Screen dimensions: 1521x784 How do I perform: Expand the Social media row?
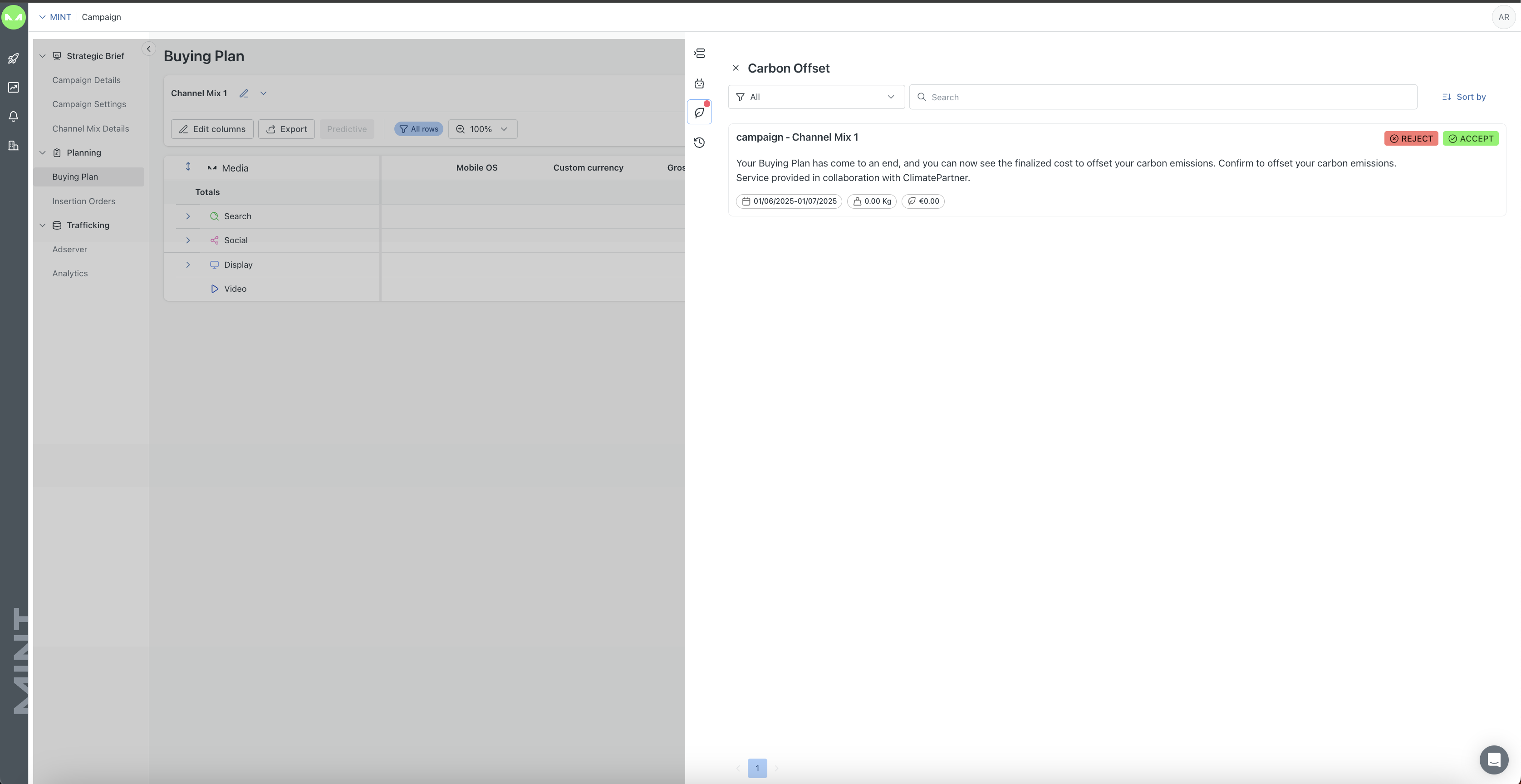click(188, 240)
